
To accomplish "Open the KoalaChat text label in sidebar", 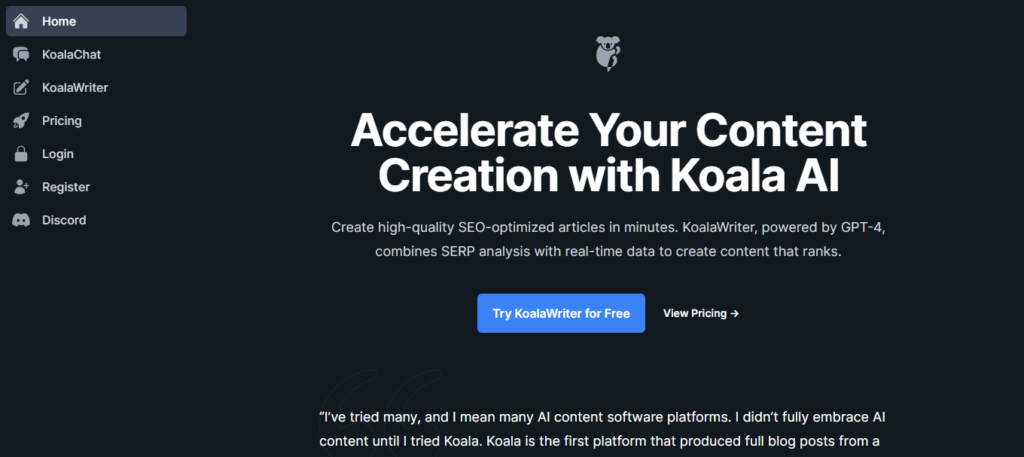I will pyautogui.click(x=71, y=54).
